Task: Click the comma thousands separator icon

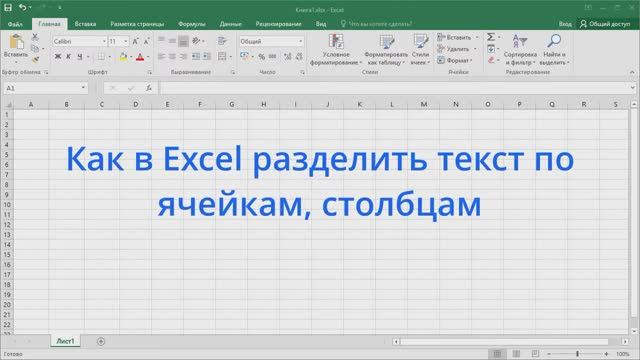Action: click(x=273, y=56)
